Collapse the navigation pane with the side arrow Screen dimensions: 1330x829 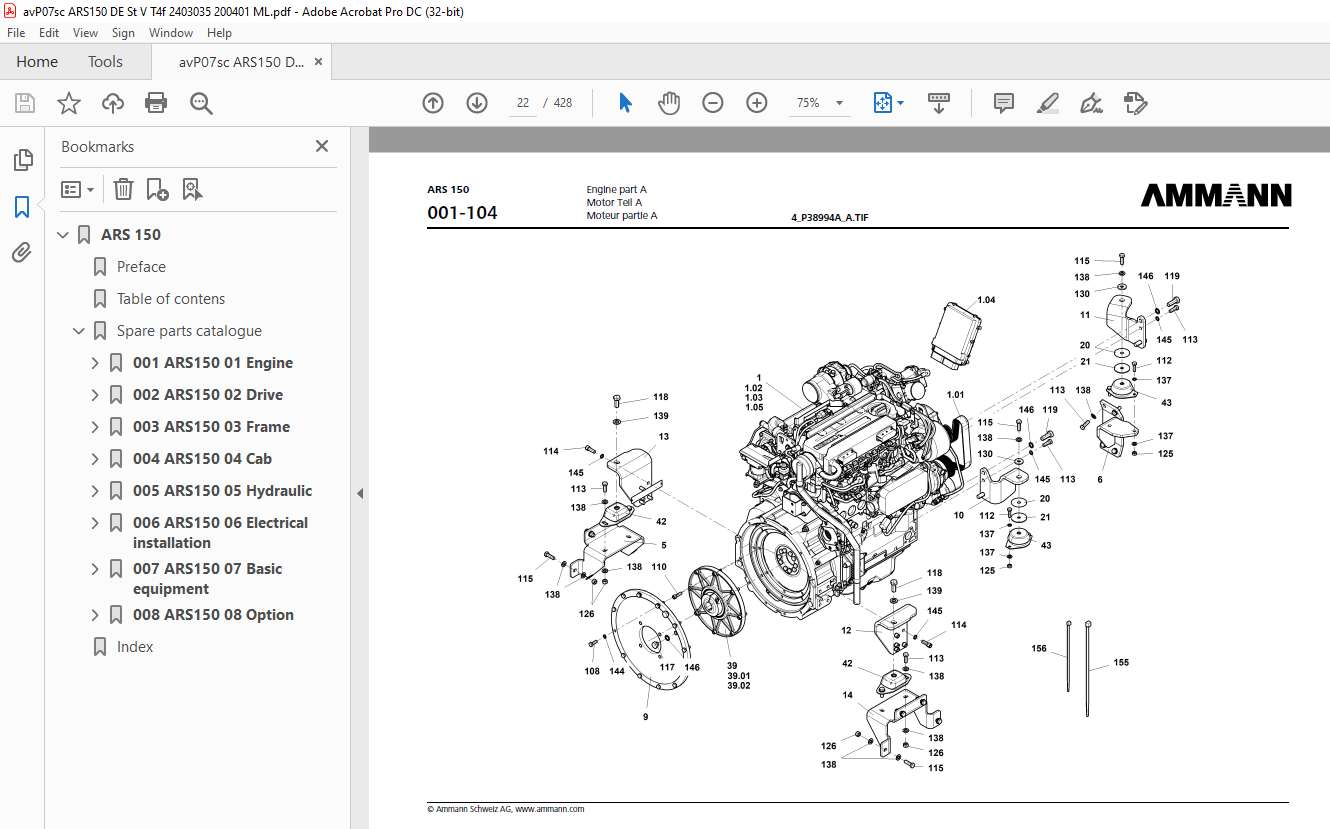[x=360, y=494]
